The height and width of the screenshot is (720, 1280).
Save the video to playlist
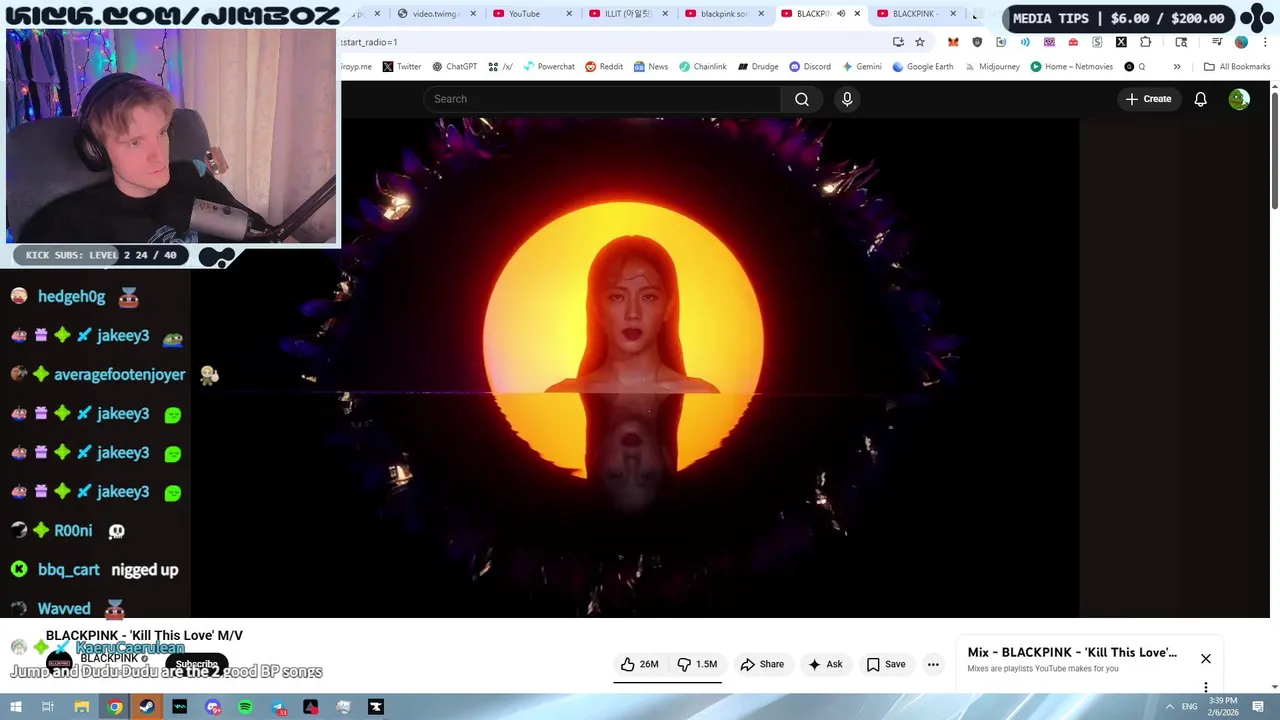886,664
